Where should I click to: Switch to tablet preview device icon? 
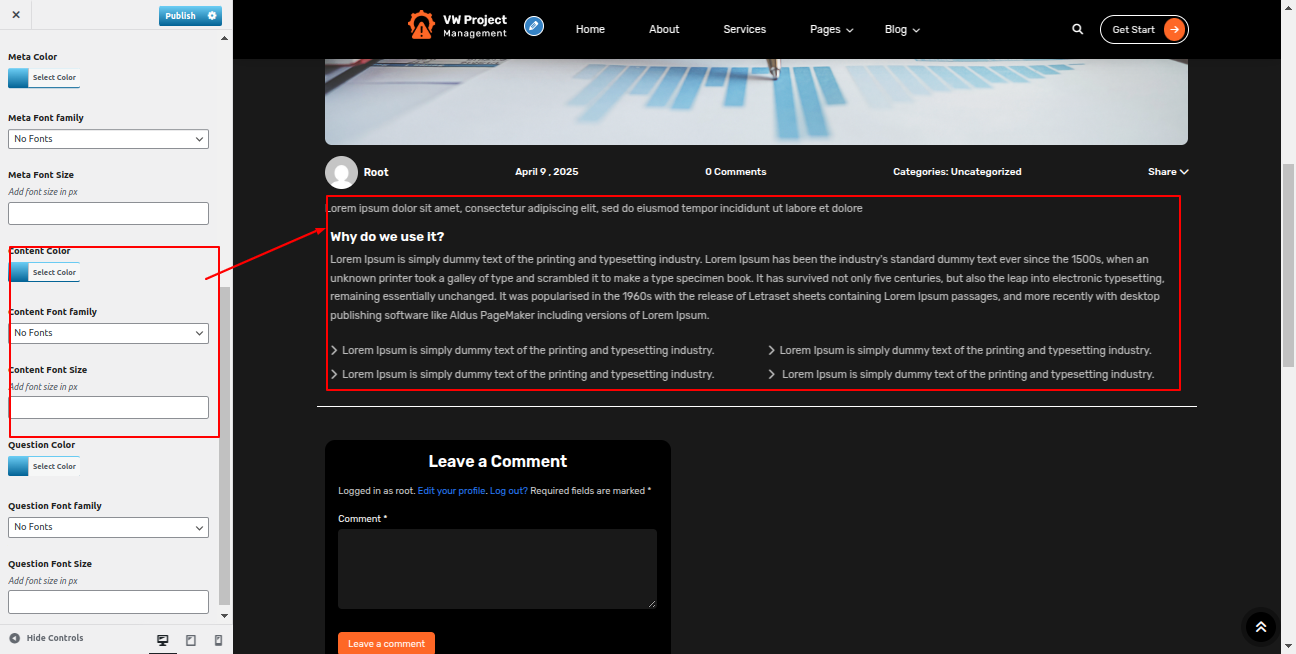pyautogui.click(x=191, y=640)
